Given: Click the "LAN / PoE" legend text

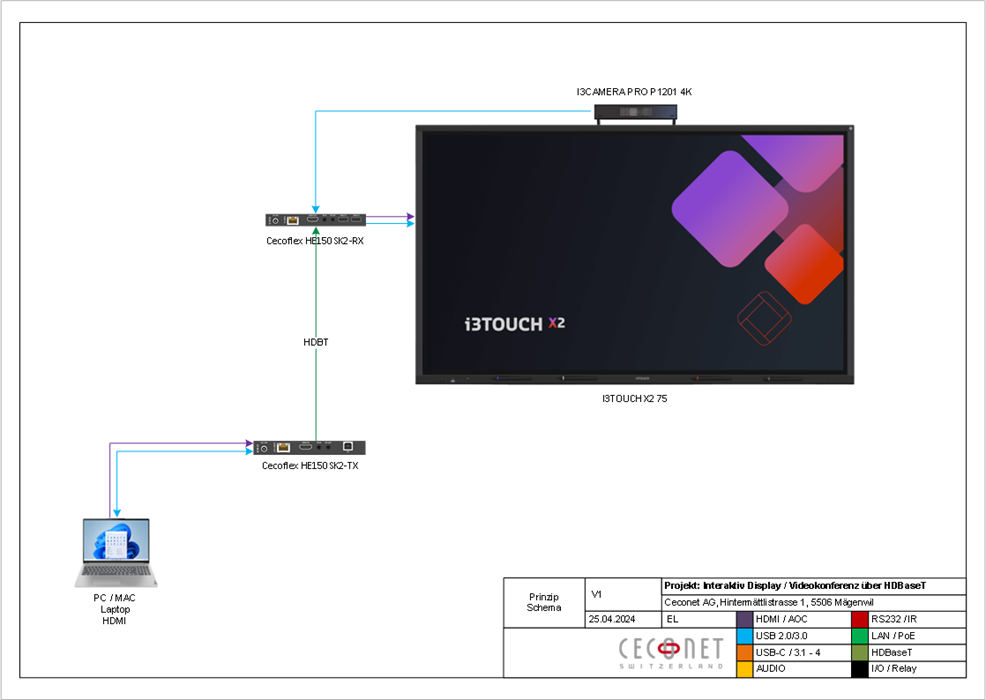Looking at the screenshot, I should pyautogui.click(x=893, y=636).
